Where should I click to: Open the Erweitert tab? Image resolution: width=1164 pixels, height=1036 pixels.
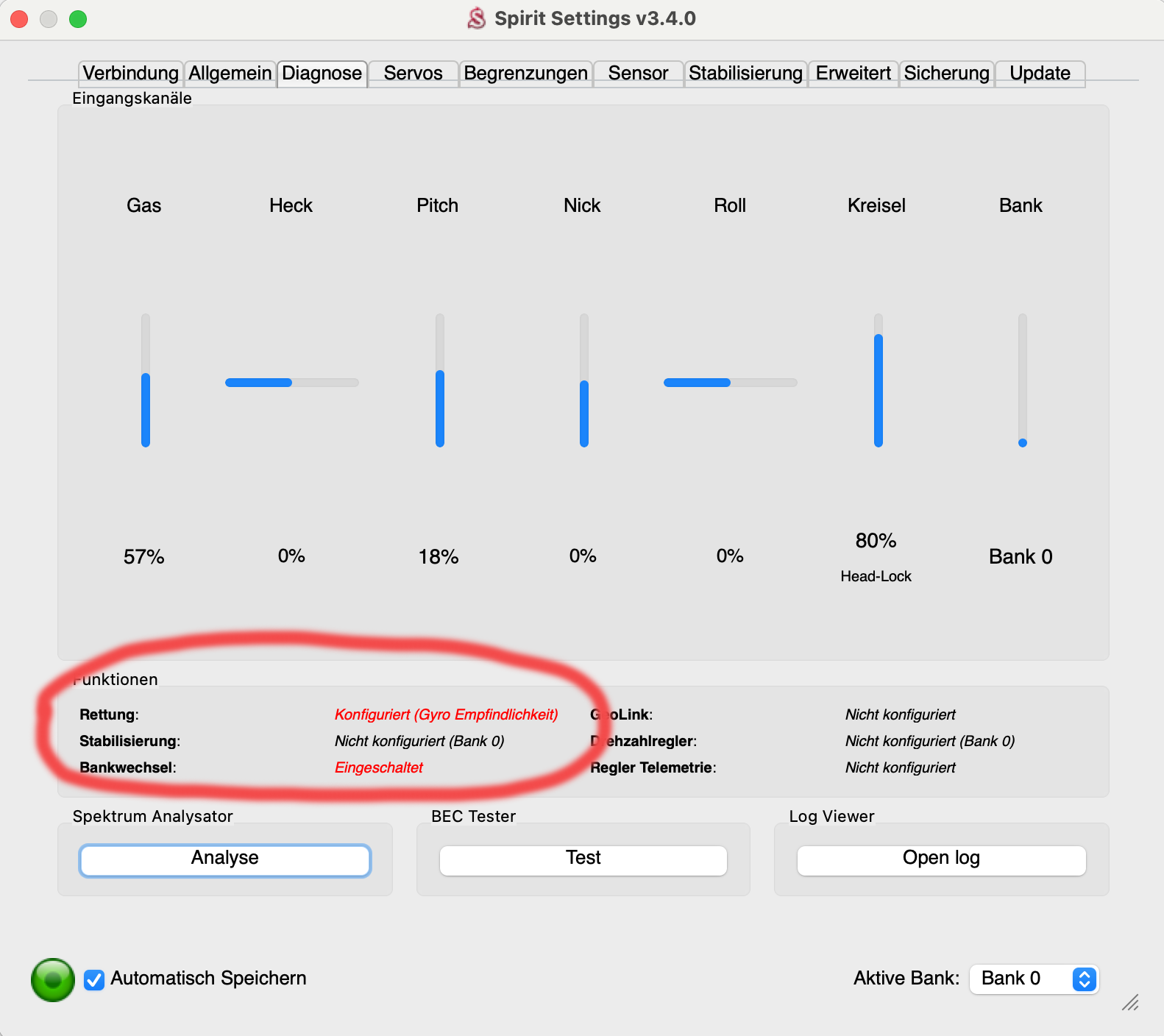pyautogui.click(x=853, y=74)
